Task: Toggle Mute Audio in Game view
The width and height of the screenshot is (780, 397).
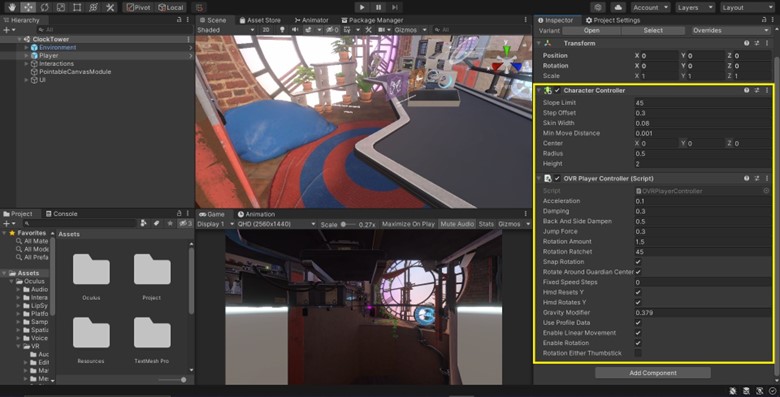Action: pos(457,224)
